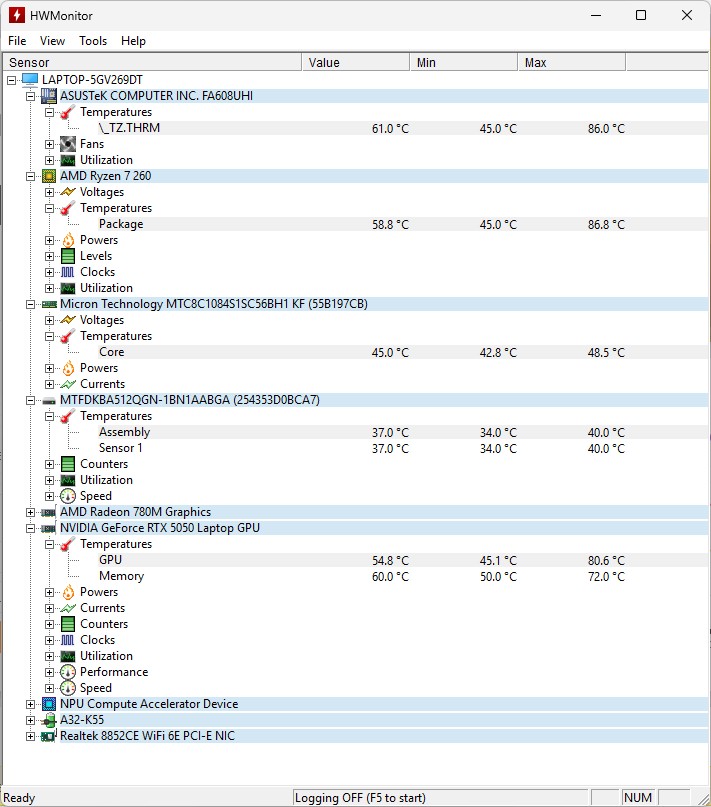The width and height of the screenshot is (711, 807).
Task: Expand the AMD Radeon 780M Graphics node
Action: click(31, 512)
